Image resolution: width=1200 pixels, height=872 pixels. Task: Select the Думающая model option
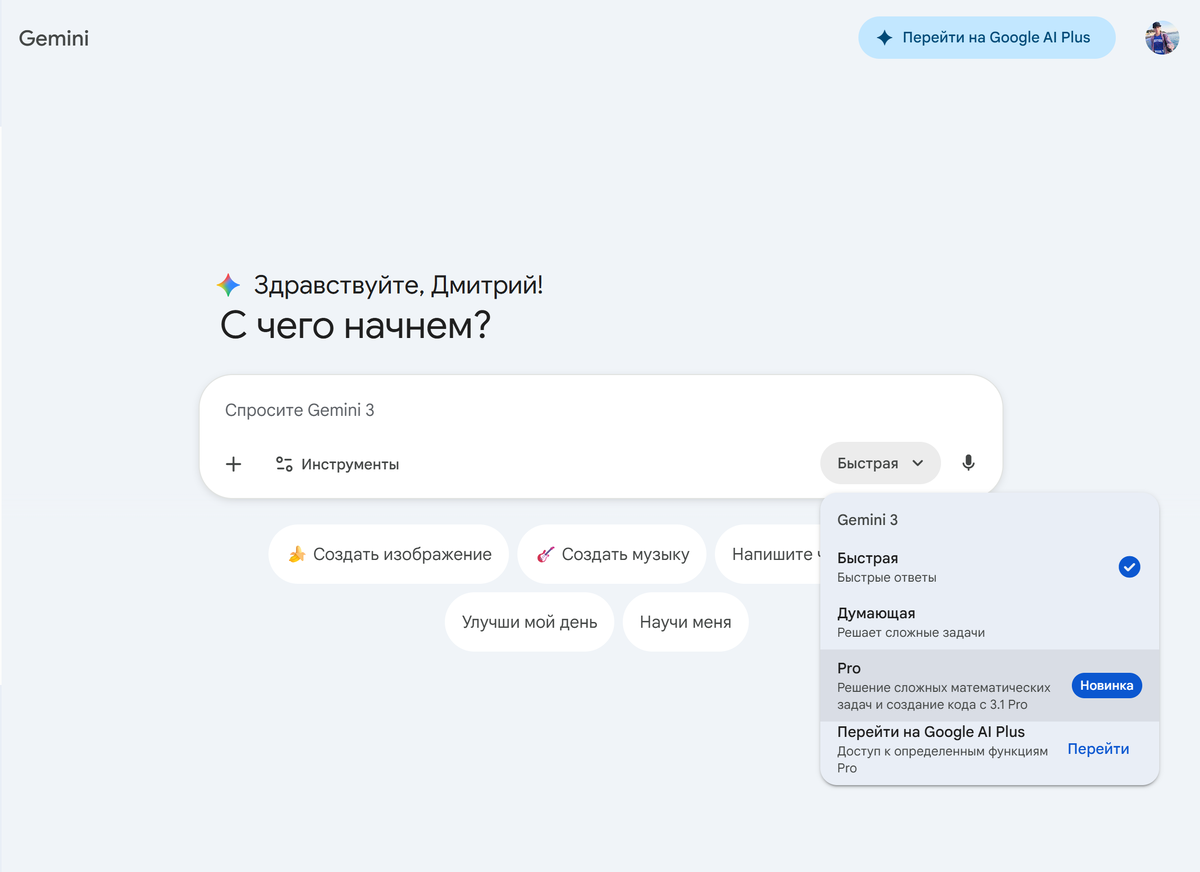click(990, 622)
